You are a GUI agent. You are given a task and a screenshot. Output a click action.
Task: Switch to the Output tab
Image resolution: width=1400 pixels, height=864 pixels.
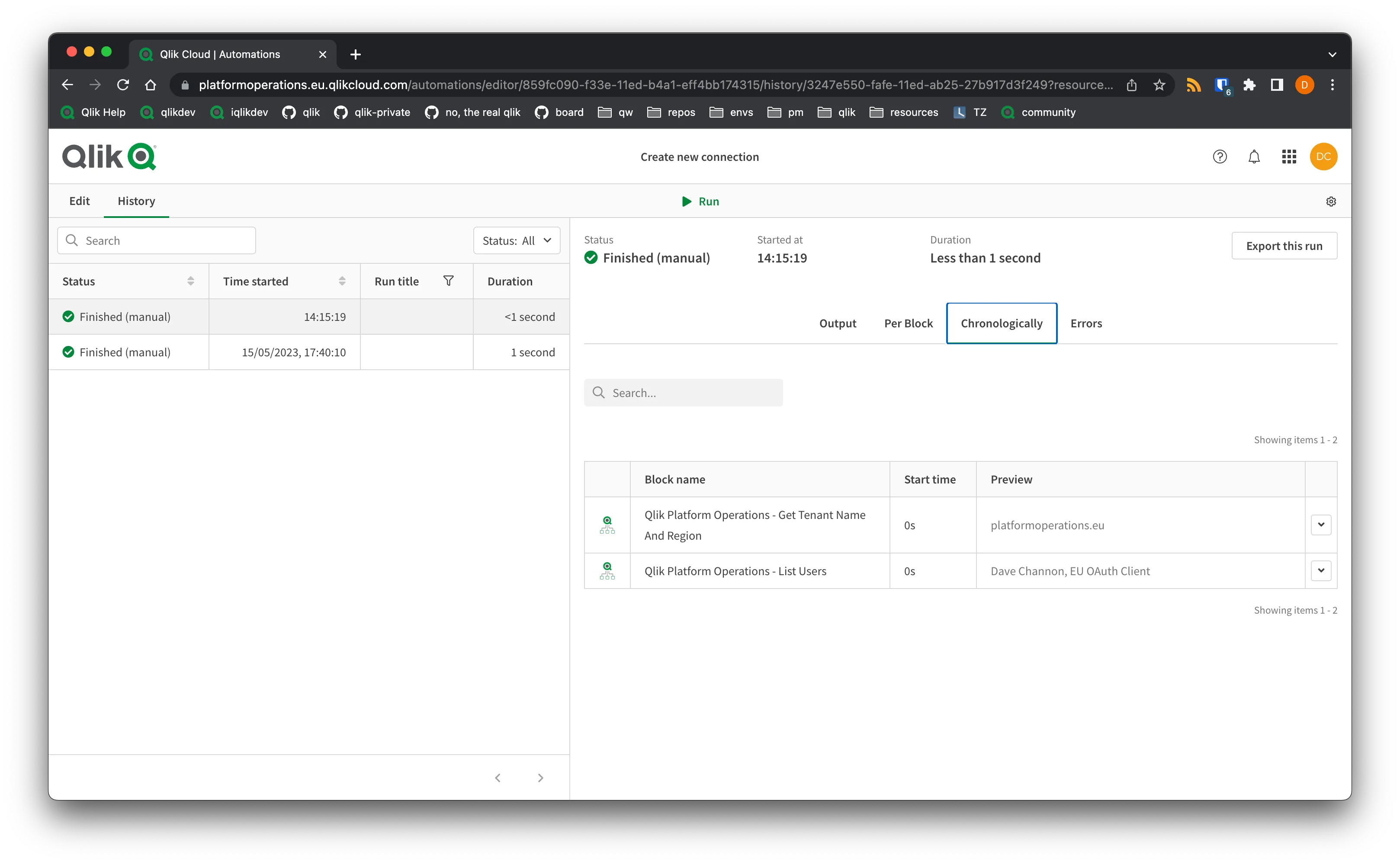coord(838,322)
